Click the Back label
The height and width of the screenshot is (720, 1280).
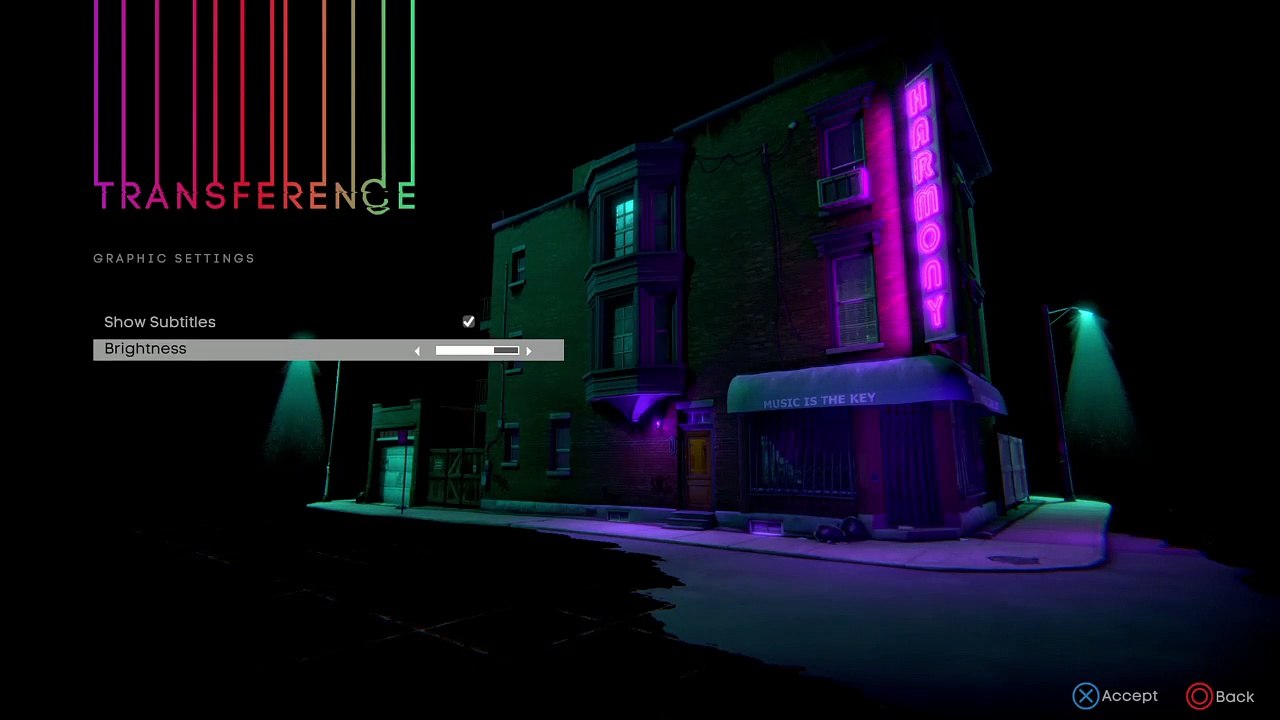click(1235, 697)
